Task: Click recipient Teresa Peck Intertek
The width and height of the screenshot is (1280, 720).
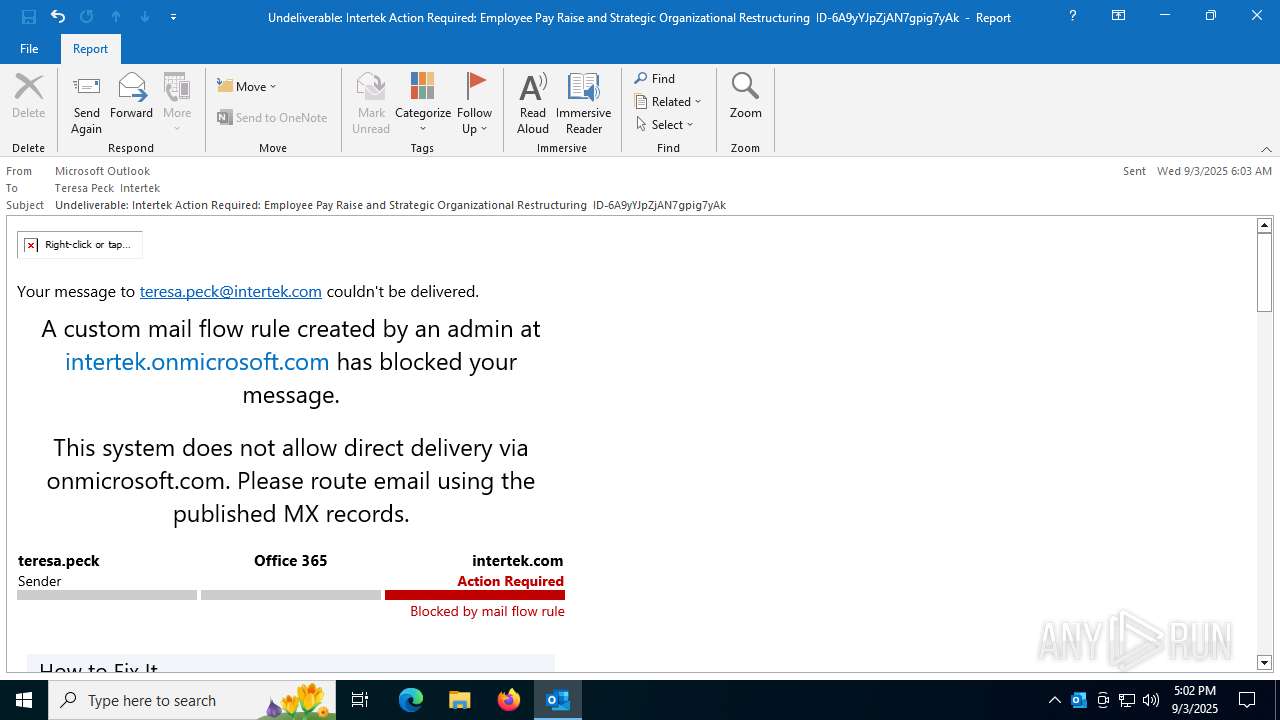Action: (x=107, y=188)
